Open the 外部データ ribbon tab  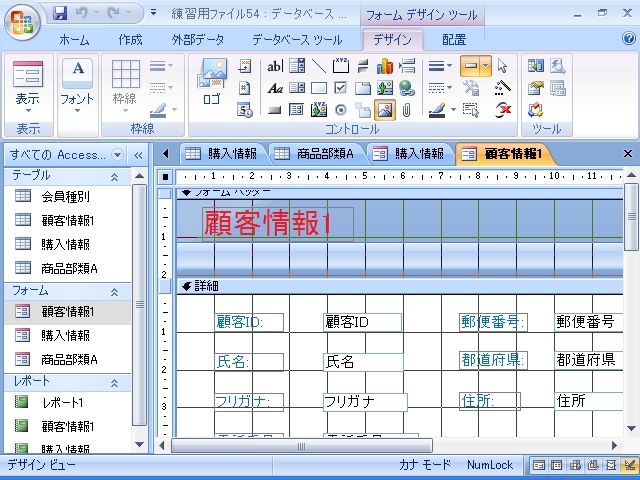[197, 40]
